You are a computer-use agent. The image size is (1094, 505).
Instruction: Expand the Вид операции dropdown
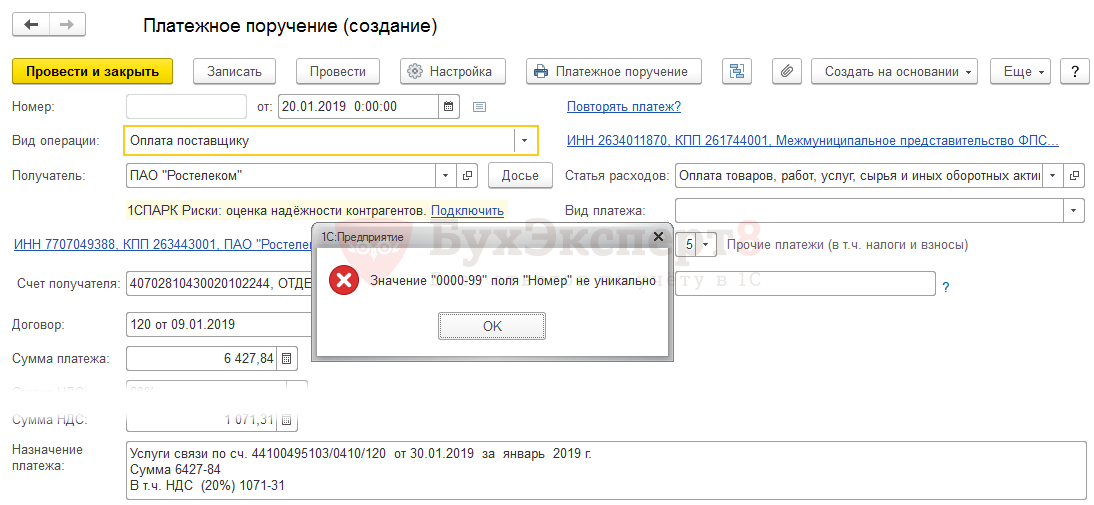pos(525,141)
